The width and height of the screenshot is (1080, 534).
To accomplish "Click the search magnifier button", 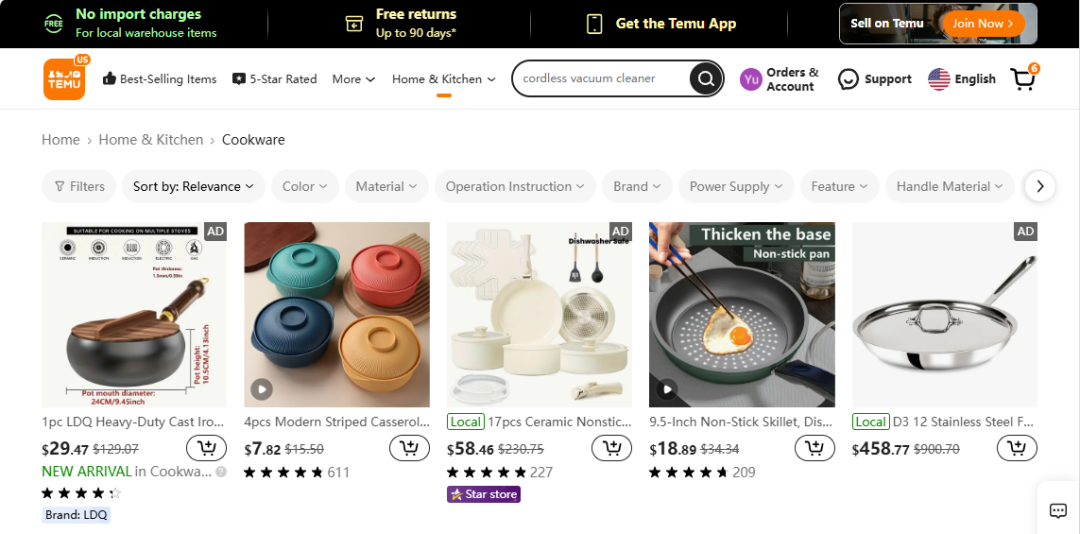I will 706,79.
